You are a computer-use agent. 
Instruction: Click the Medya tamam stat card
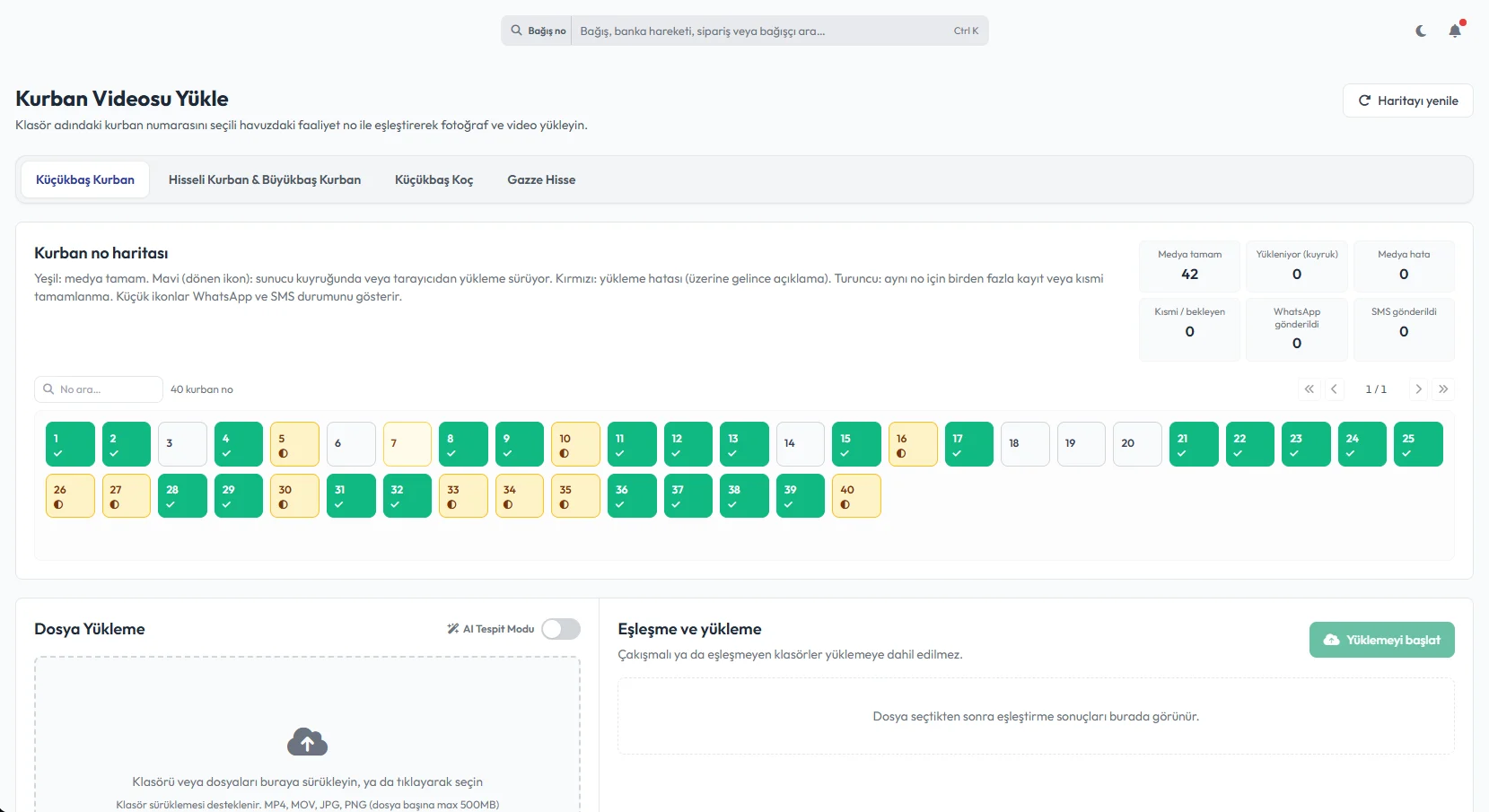(1189, 266)
